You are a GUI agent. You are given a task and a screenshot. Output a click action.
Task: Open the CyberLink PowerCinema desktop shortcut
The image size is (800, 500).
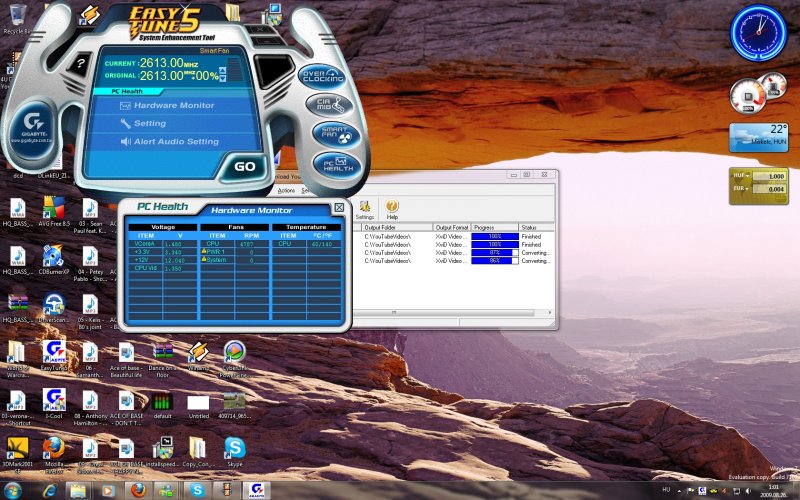pyautogui.click(x=234, y=359)
